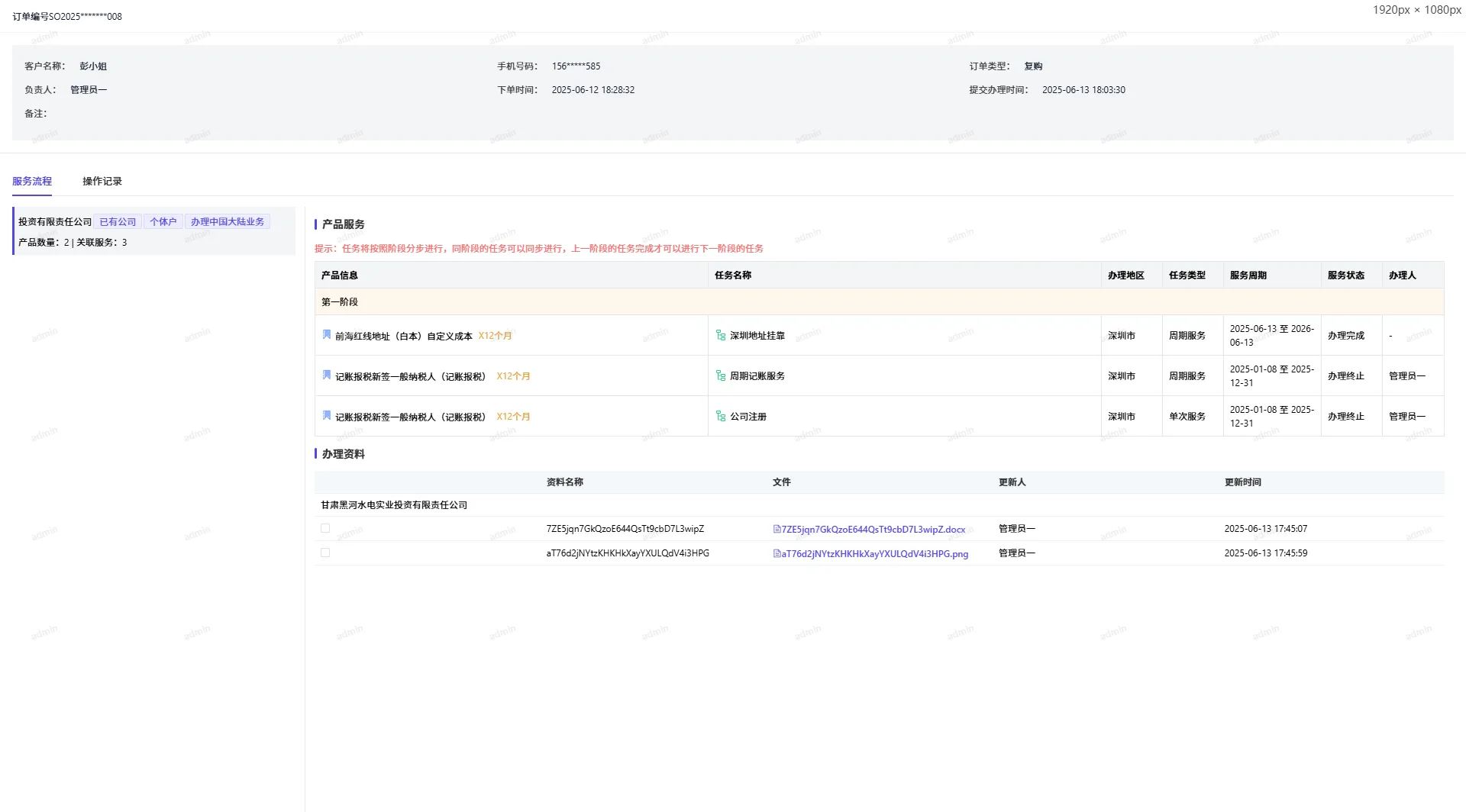Check the box for file aT76d2jNYtzKHKHkXayYXULQdV4i3HPG
Image resolution: width=1466 pixels, height=812 pixels.
click(x=325, y=553)
